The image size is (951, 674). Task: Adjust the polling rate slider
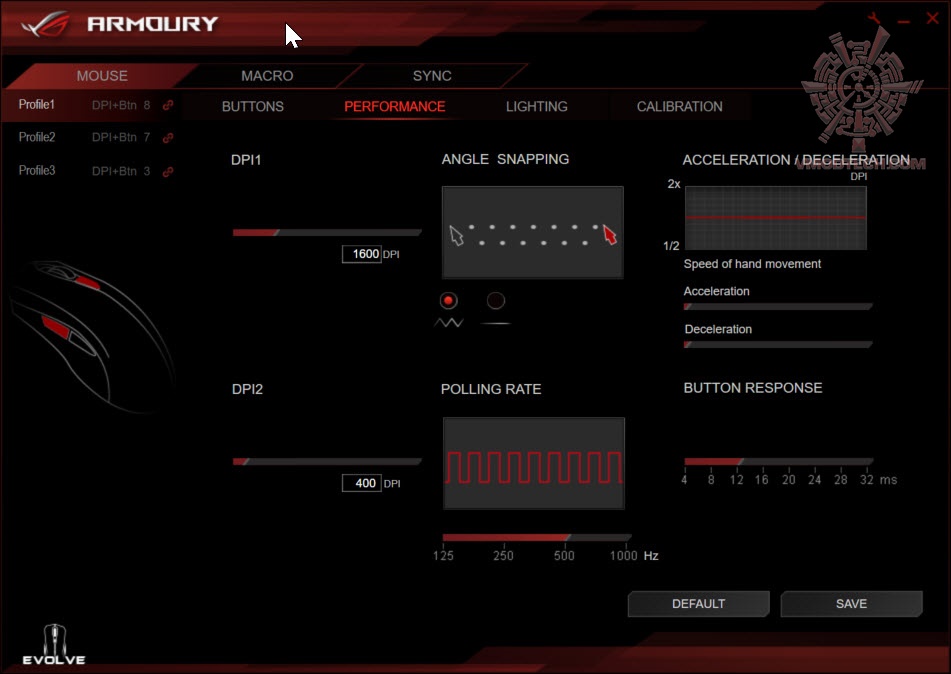[537, 538]
